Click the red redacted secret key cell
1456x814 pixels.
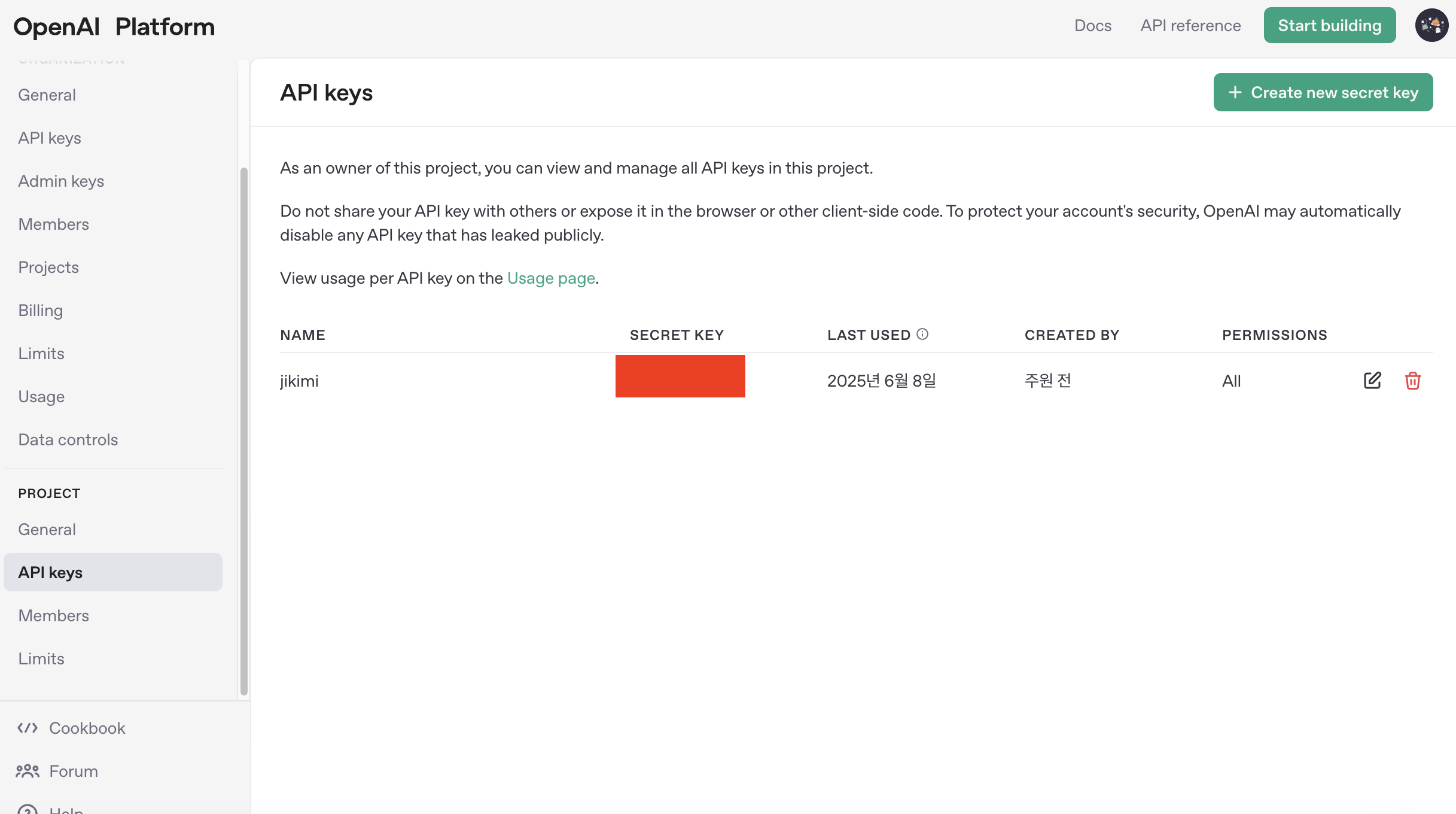pos(680,376)
